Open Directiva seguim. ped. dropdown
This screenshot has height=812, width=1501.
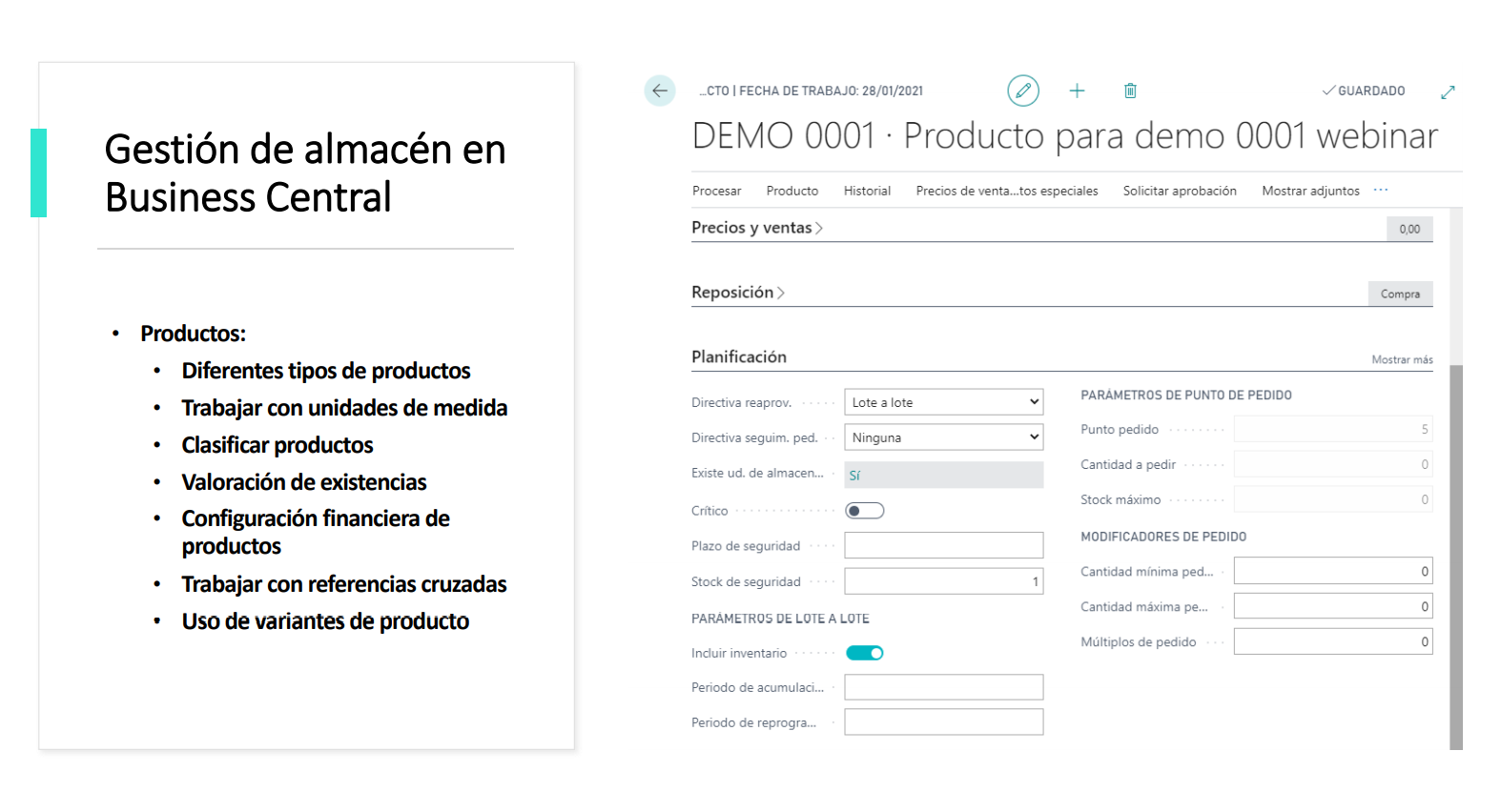click(944, 437)
